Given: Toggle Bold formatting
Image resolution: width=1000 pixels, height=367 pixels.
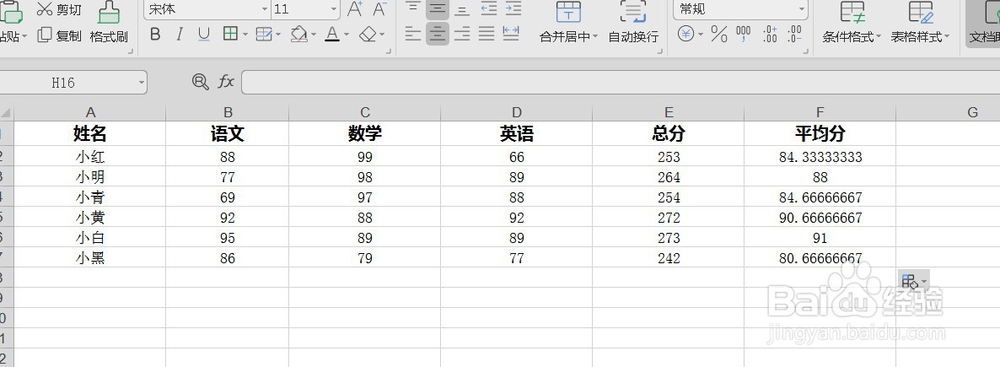Looking at the screenshot, I should [155, 34].
